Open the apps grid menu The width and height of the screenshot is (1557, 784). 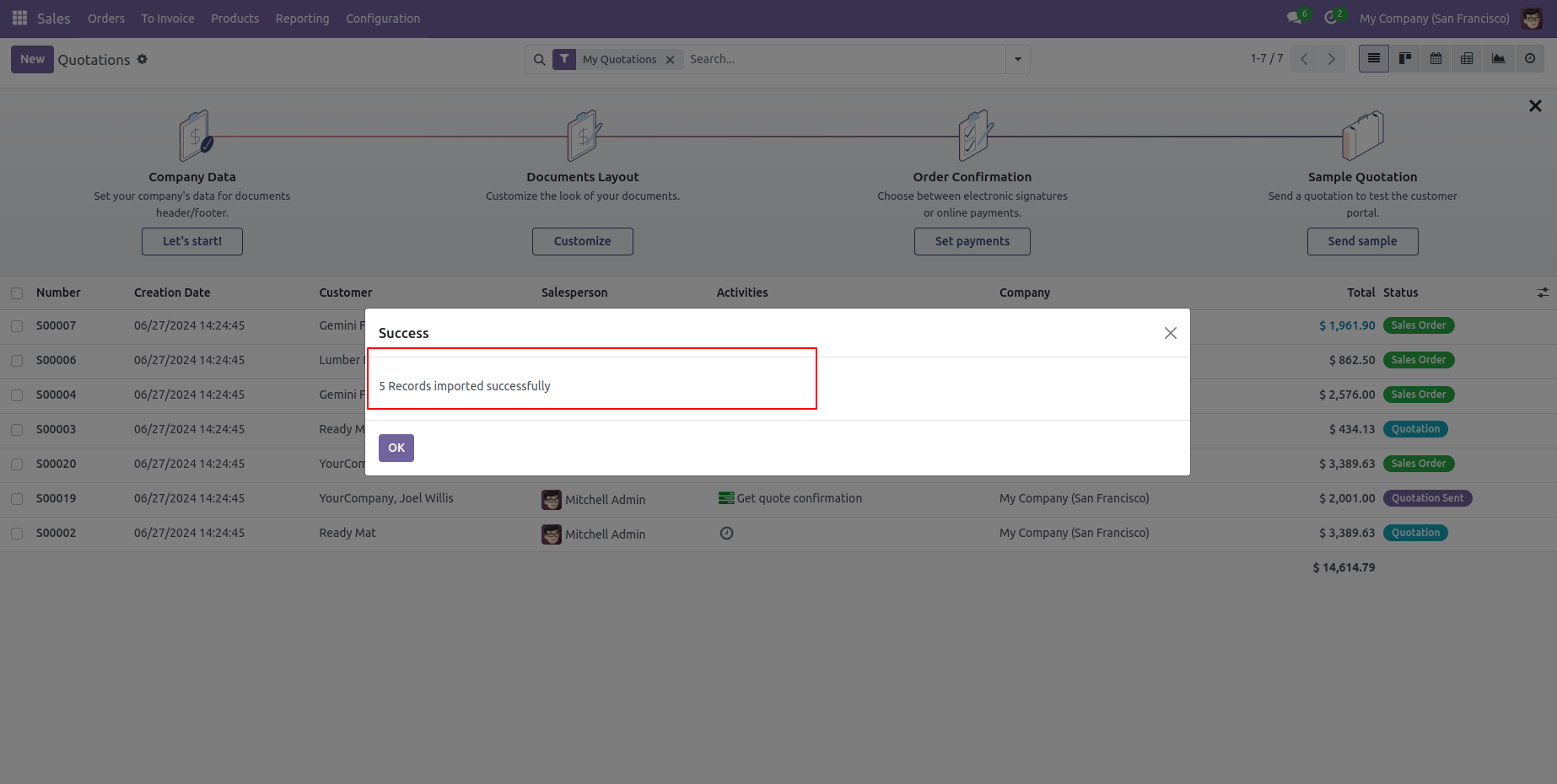[x=19, y=18]
